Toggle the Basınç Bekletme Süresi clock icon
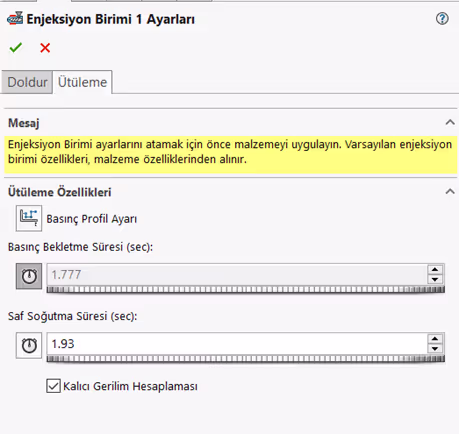459x434 pixels. 29,276
